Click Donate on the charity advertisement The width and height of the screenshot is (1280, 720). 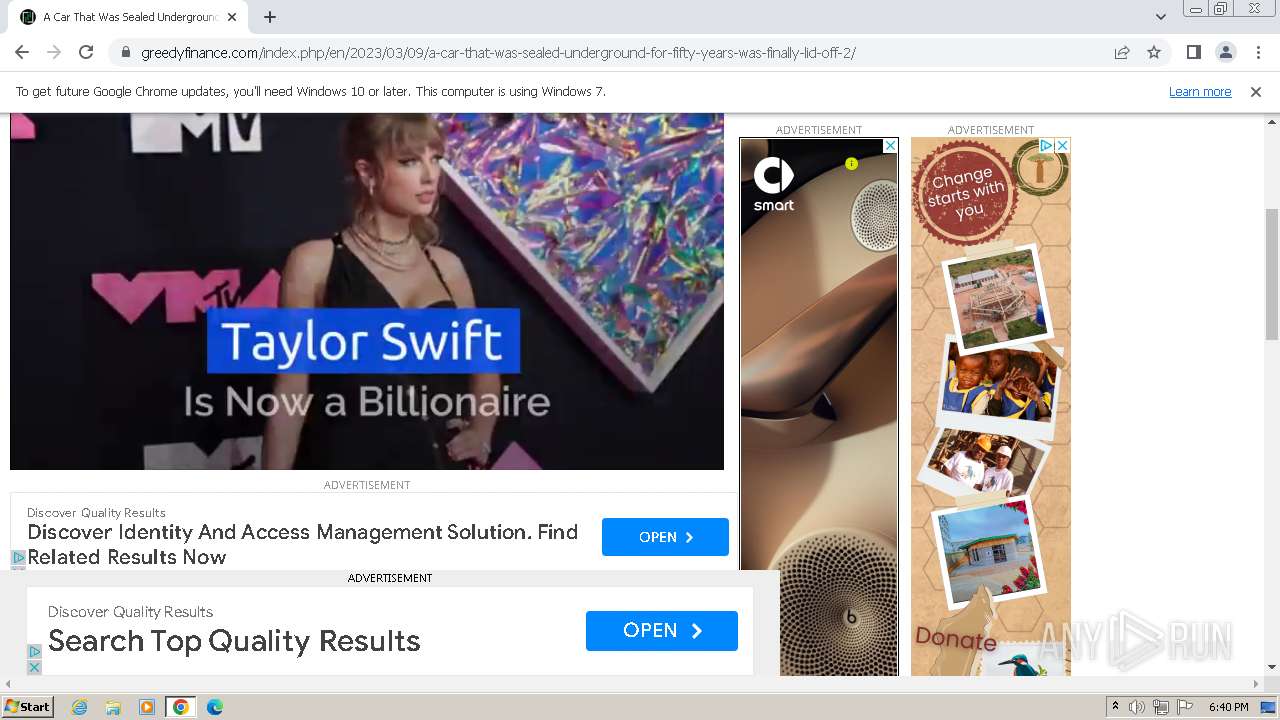[956, 639]
